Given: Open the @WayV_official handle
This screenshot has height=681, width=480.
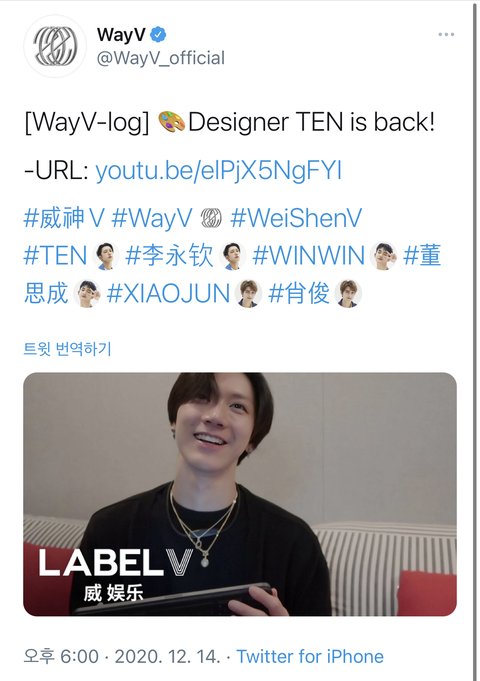Looking at the screenshot, I should coord(161,58).
